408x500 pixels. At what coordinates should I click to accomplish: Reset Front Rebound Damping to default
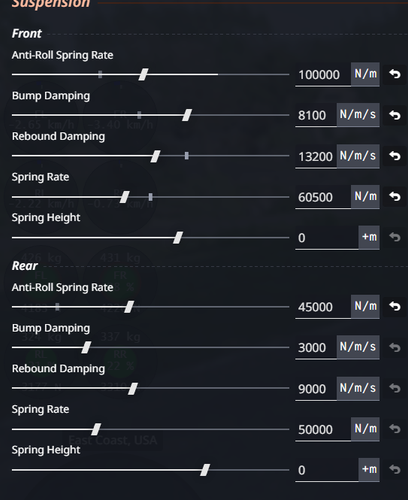(x=395, y=156)
